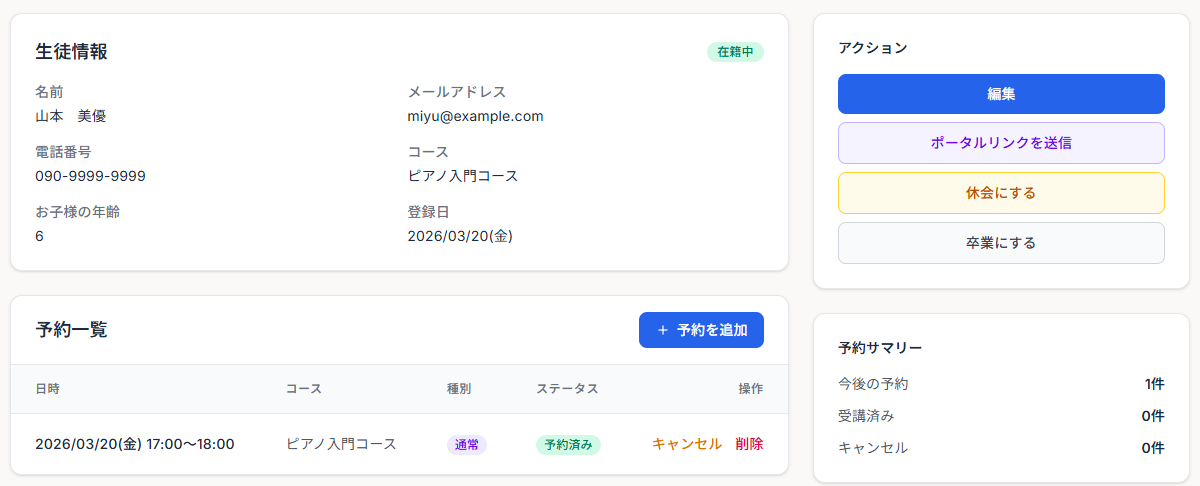Screen dimensions: 1200x486
Task: Click 今後の予約 count of 1件
Action: click(1154, 384)
